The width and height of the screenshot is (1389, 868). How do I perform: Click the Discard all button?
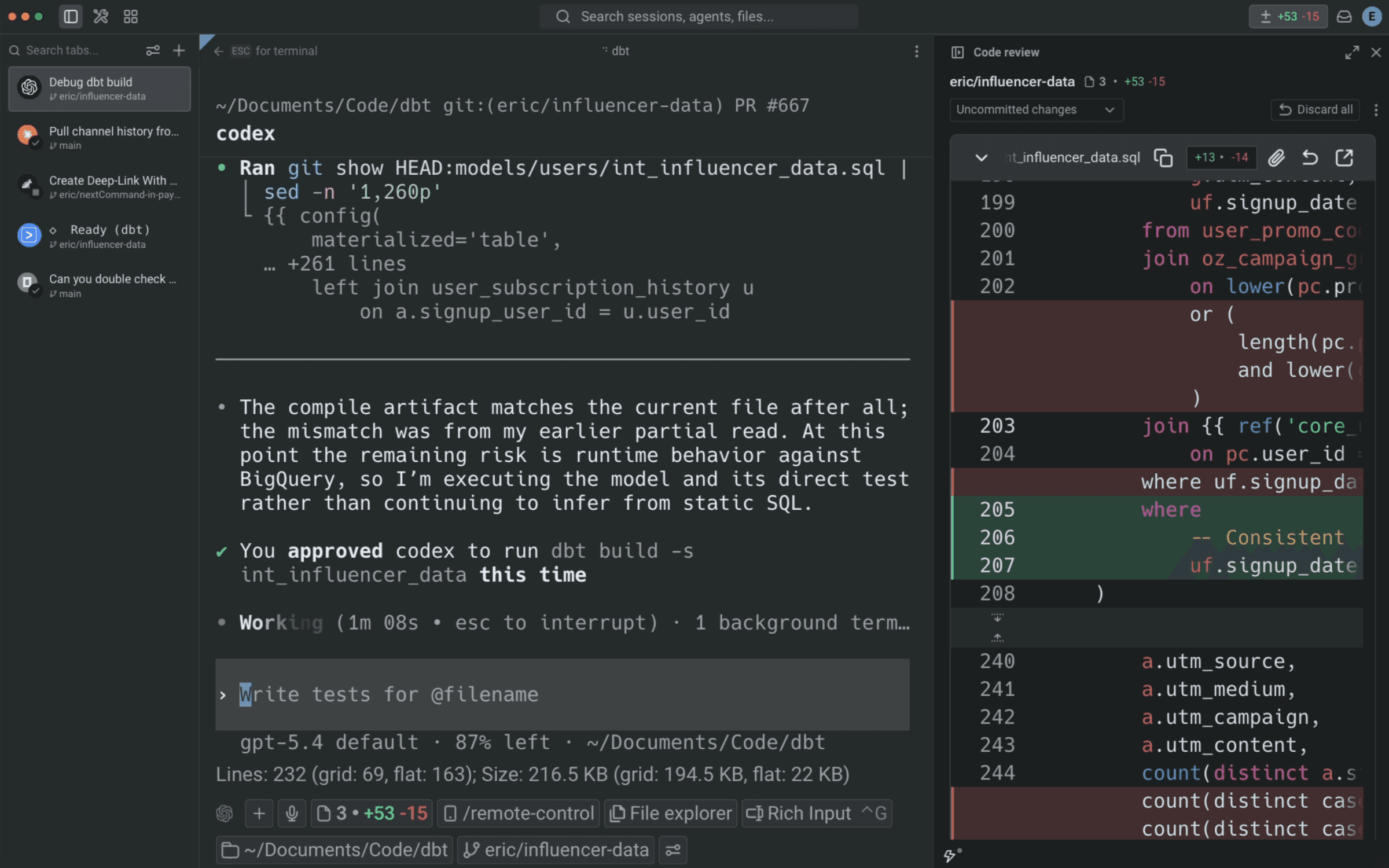1315,110
